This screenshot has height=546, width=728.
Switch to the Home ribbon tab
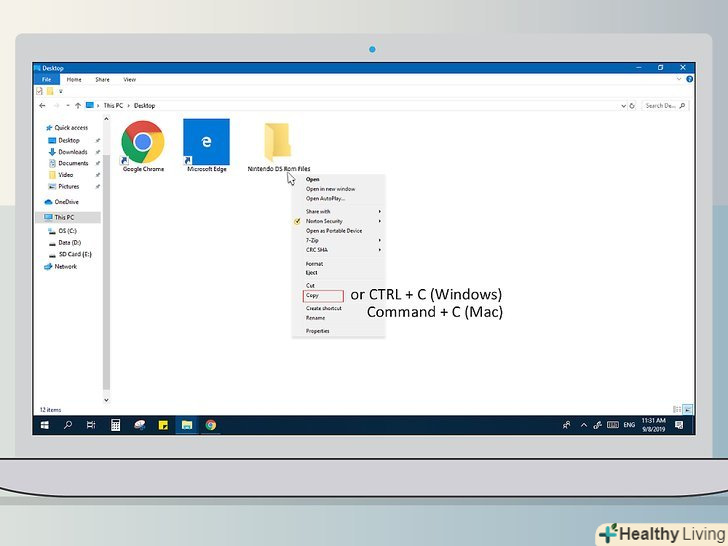(74, 79)
